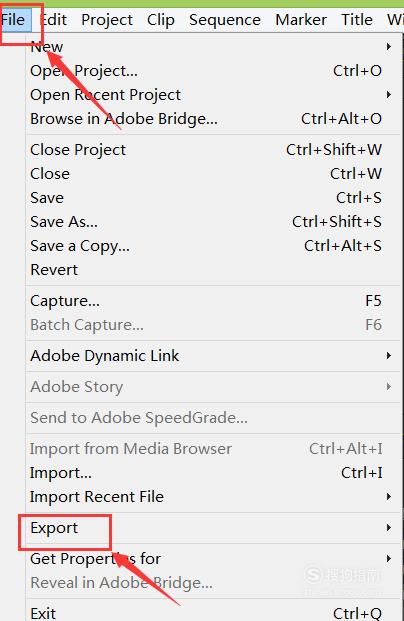The height and width of the screenshot is (621, 404).
Task: Open the Project menu
Action: [x=107, y=20]
